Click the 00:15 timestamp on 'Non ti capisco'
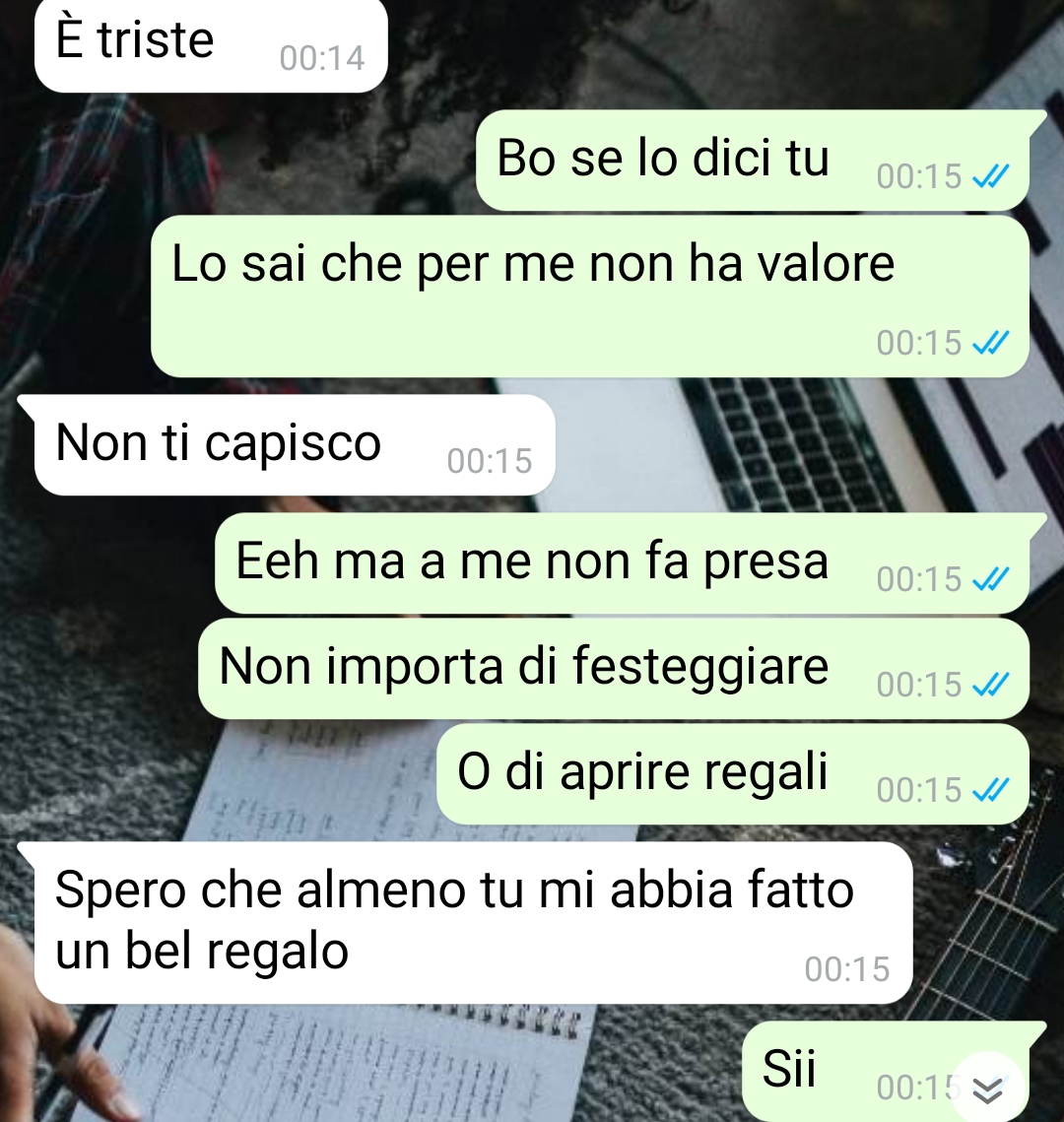Viewport: 1064px width, 1122px height. pyautogui.click(x=490, y=462)
